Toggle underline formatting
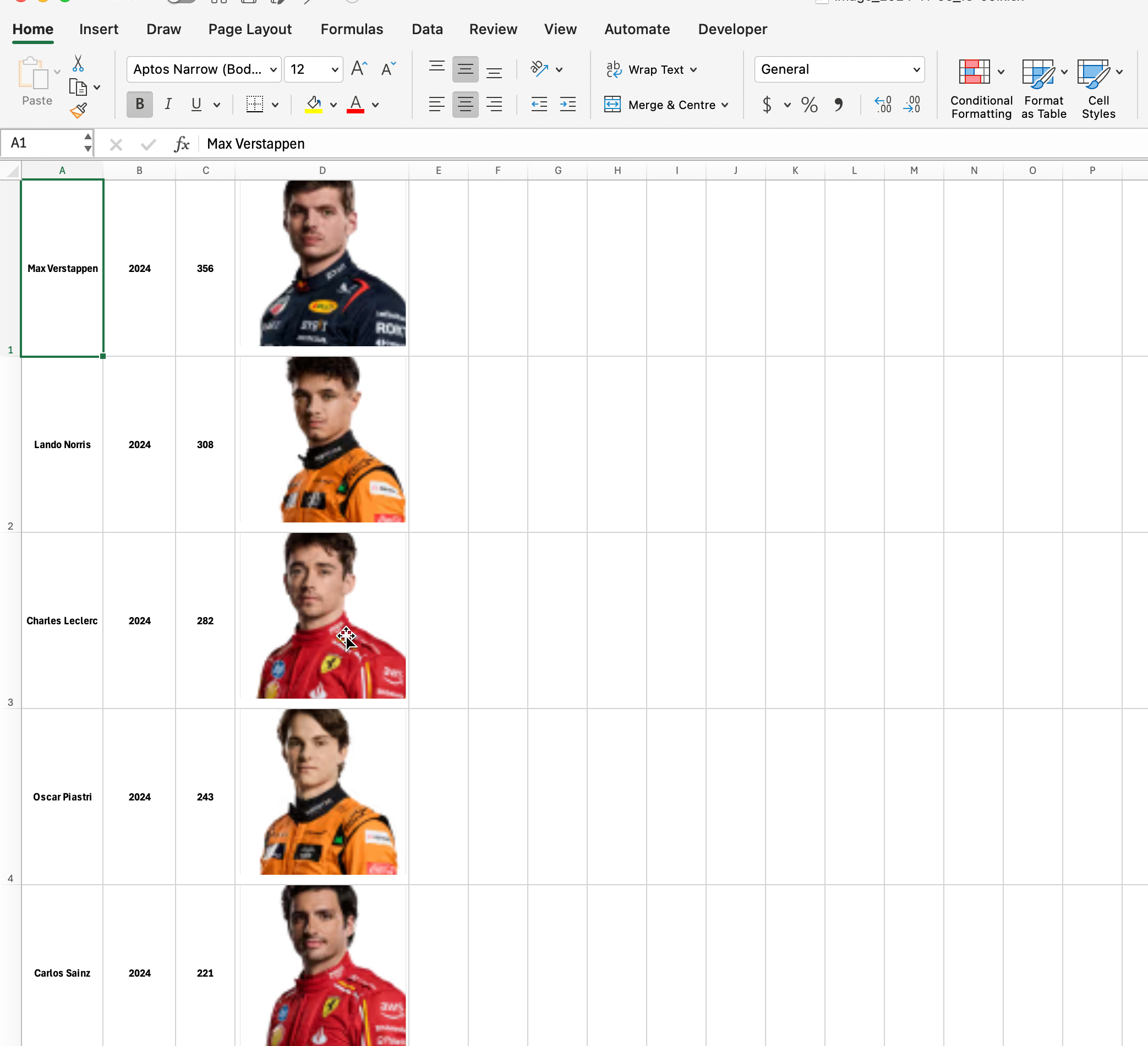The image size is (1148, 1046). (195, 104)
